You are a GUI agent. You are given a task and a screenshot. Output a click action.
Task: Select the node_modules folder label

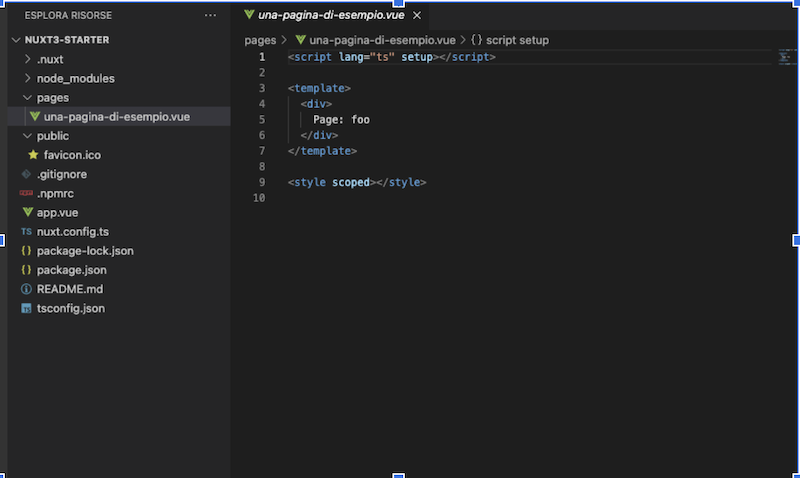coord(76,79)
